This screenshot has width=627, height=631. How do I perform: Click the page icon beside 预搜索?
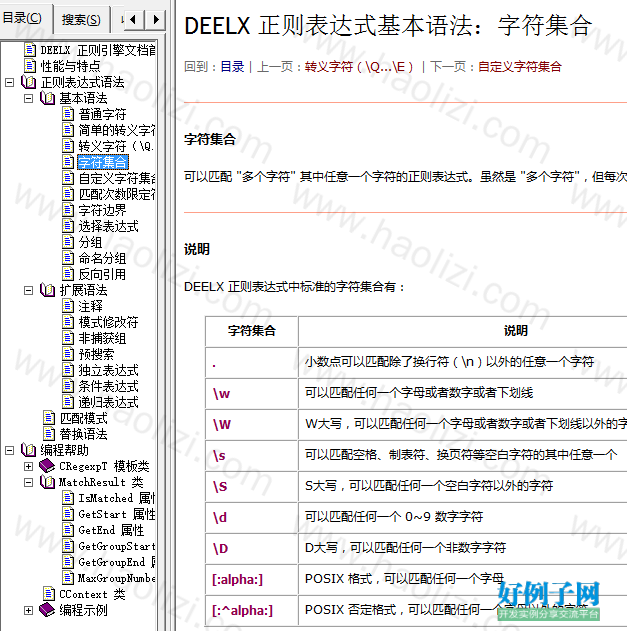point(68,354)
